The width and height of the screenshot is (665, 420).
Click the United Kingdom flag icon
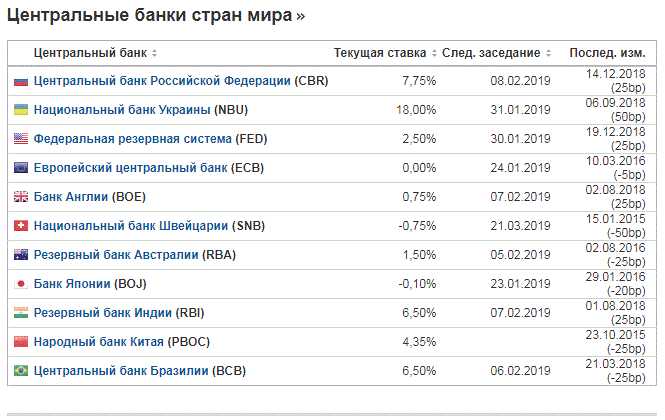[21, 197]
